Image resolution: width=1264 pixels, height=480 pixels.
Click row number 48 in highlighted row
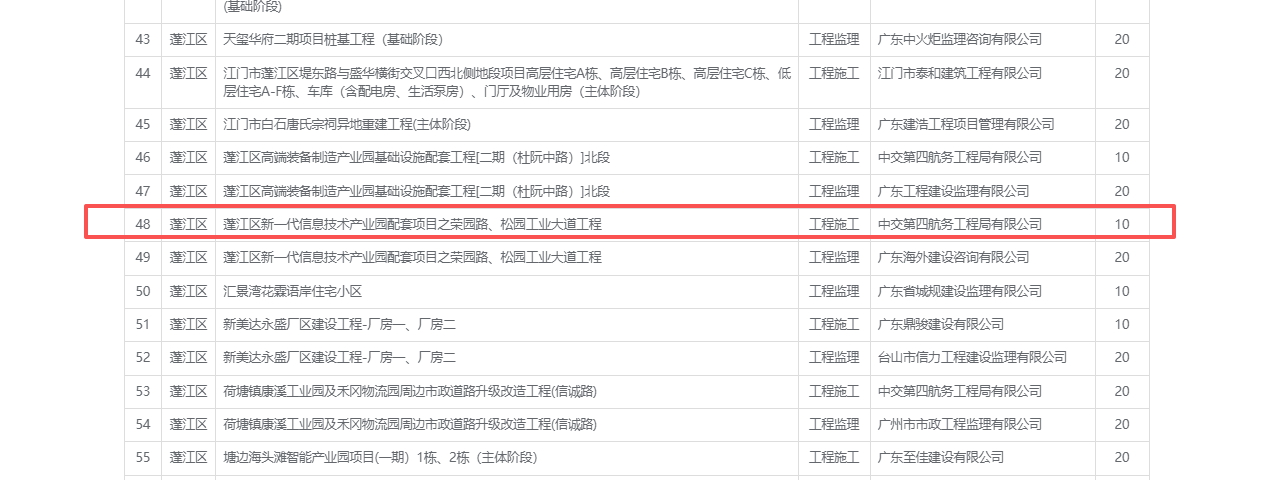pos(142,224)
